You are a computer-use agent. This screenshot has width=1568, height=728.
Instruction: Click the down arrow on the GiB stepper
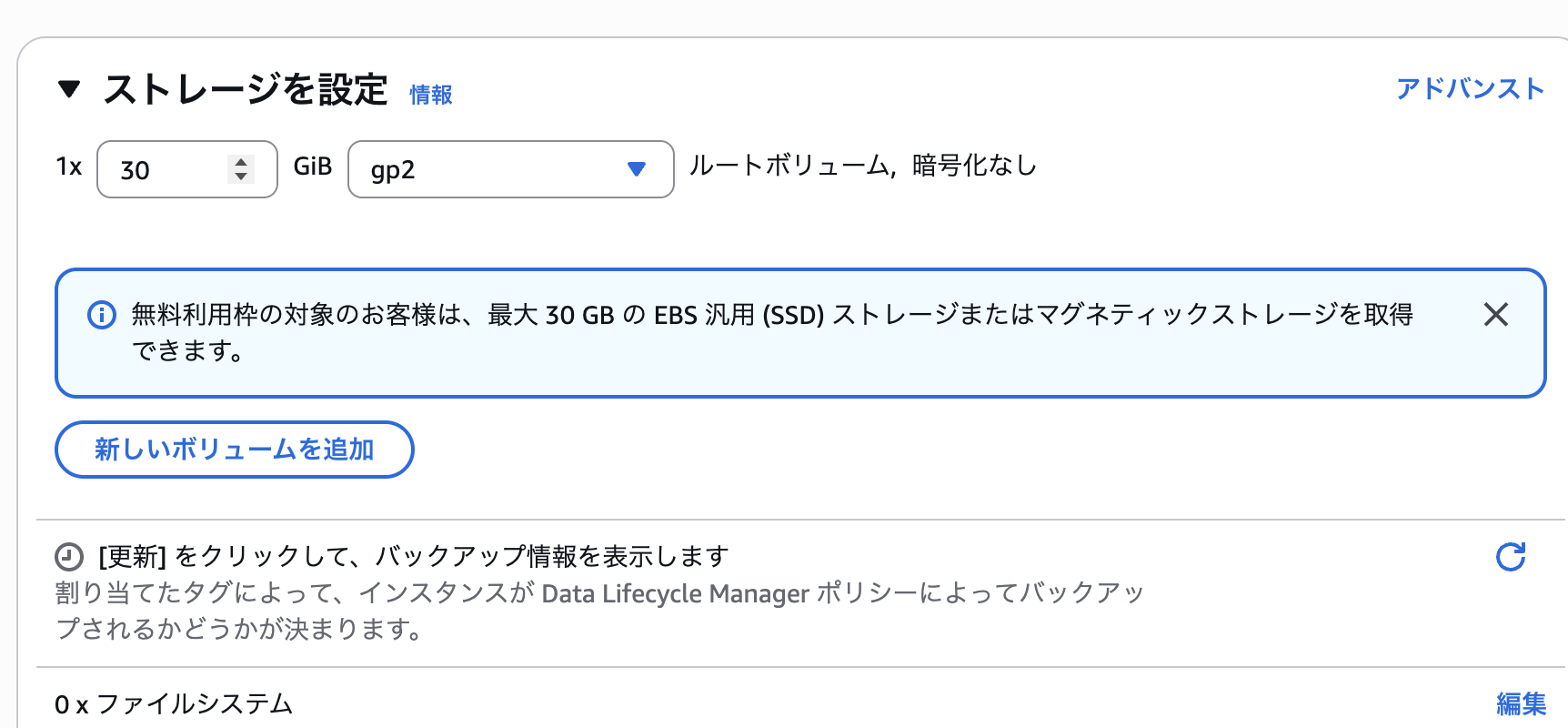point(240,178)
